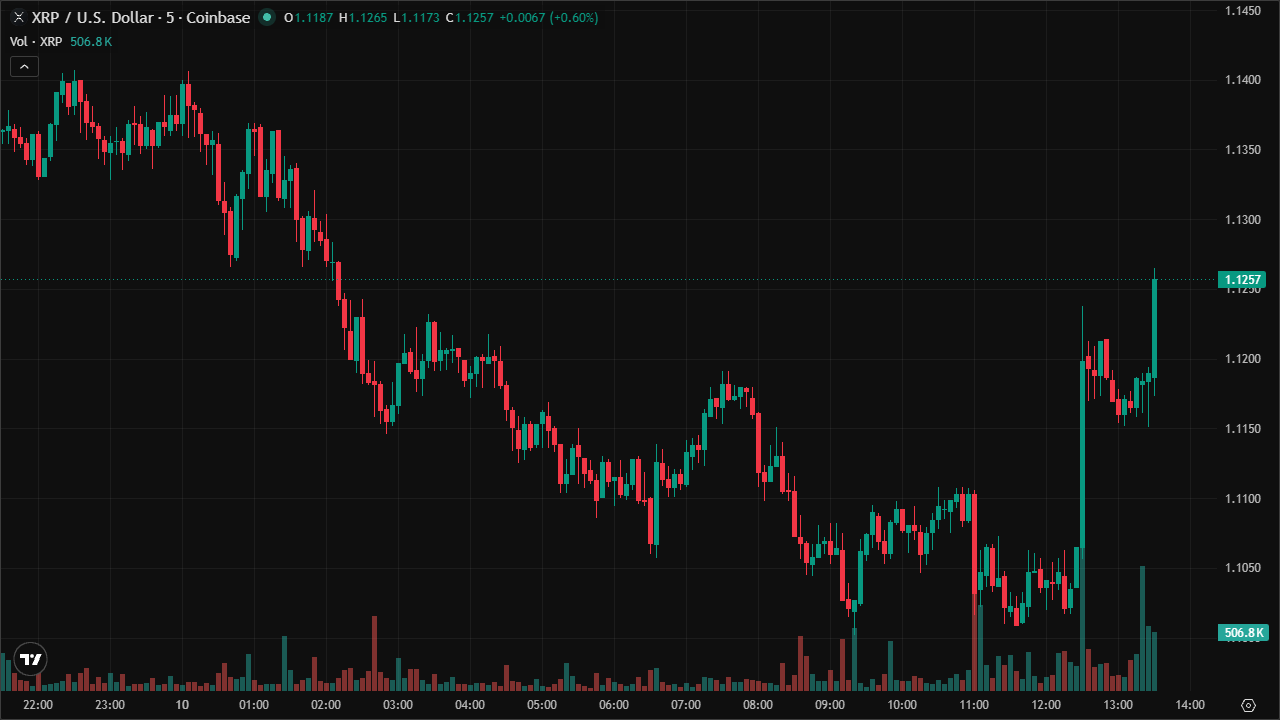This screenshot has width=1280, height=720.
Task: Click the TradingView logo
Action: [x=31, y=659]
